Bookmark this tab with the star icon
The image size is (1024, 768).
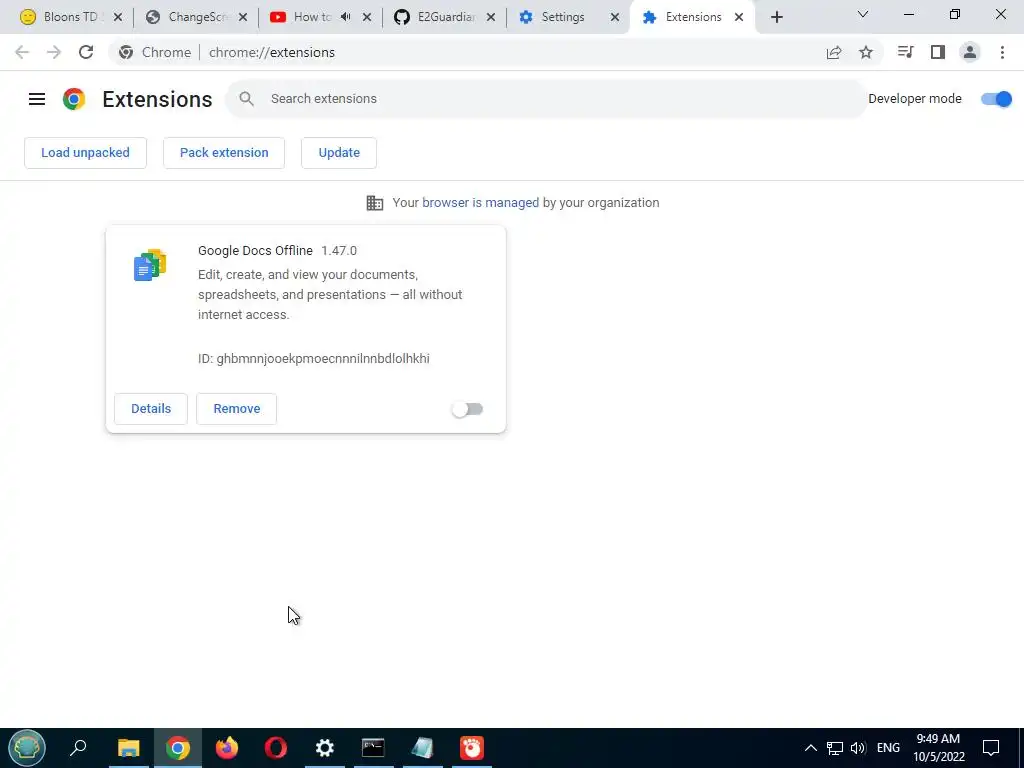[866, 52]
